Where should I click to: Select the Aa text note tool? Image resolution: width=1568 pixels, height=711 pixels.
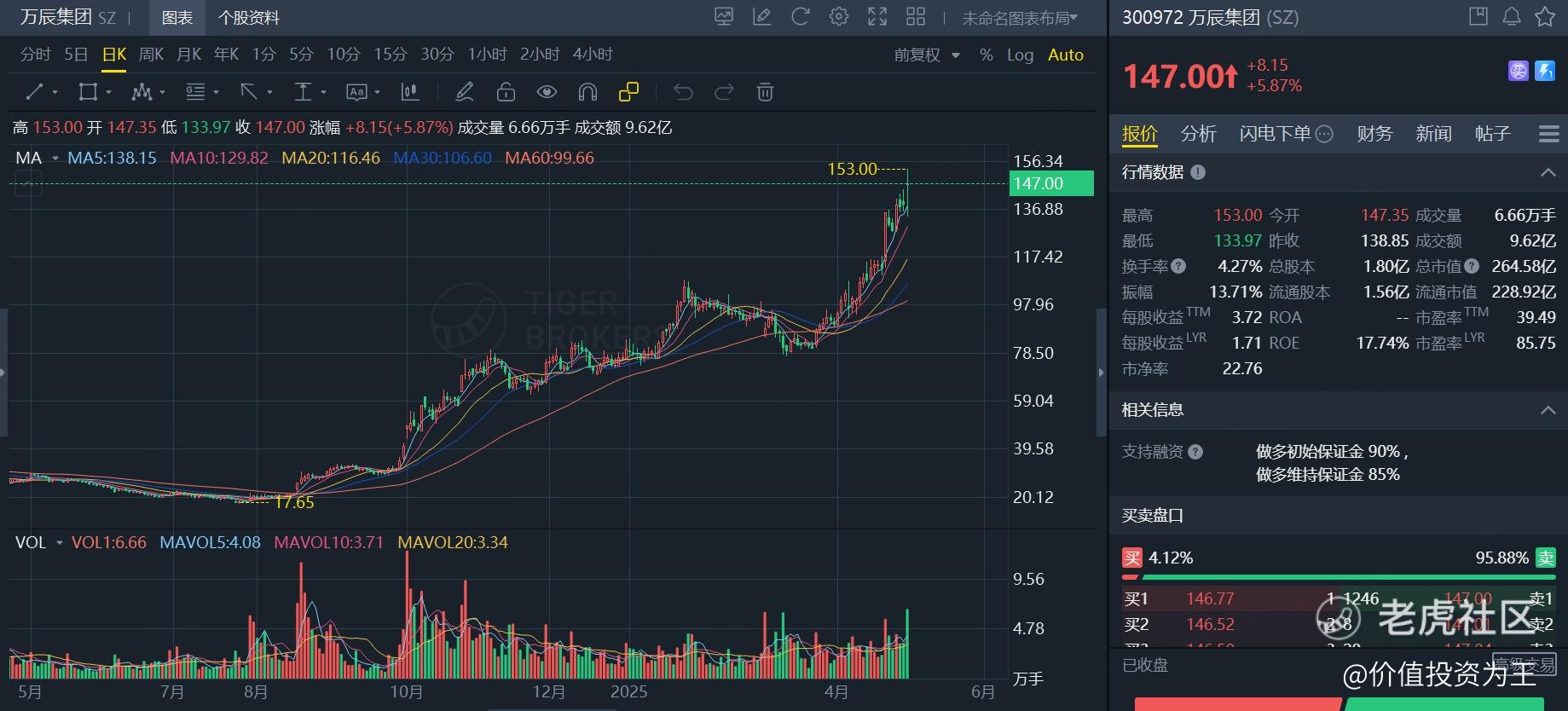(356, 92)
